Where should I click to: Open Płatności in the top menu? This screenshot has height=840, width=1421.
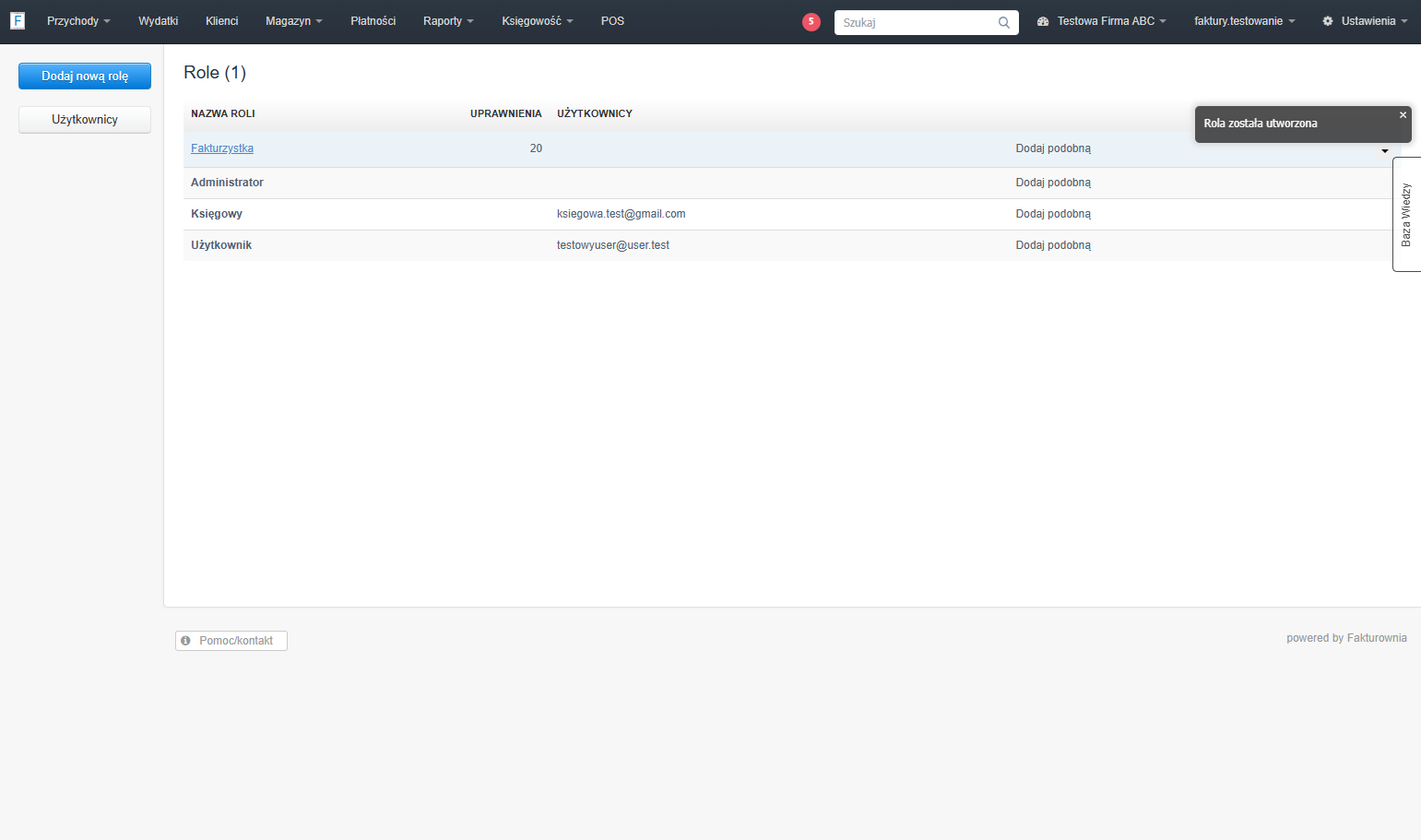(373, 21)
